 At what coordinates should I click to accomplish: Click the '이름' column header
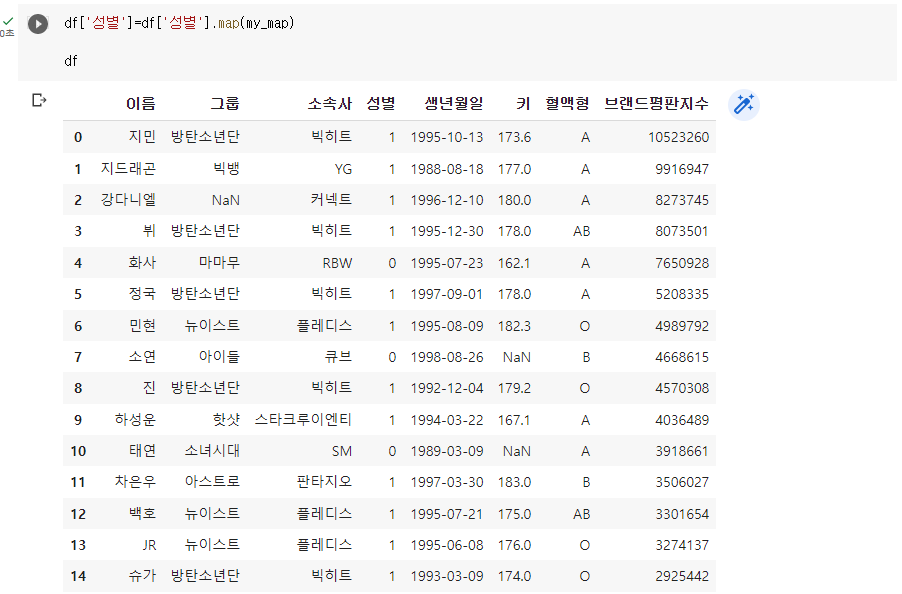point(140,104)
